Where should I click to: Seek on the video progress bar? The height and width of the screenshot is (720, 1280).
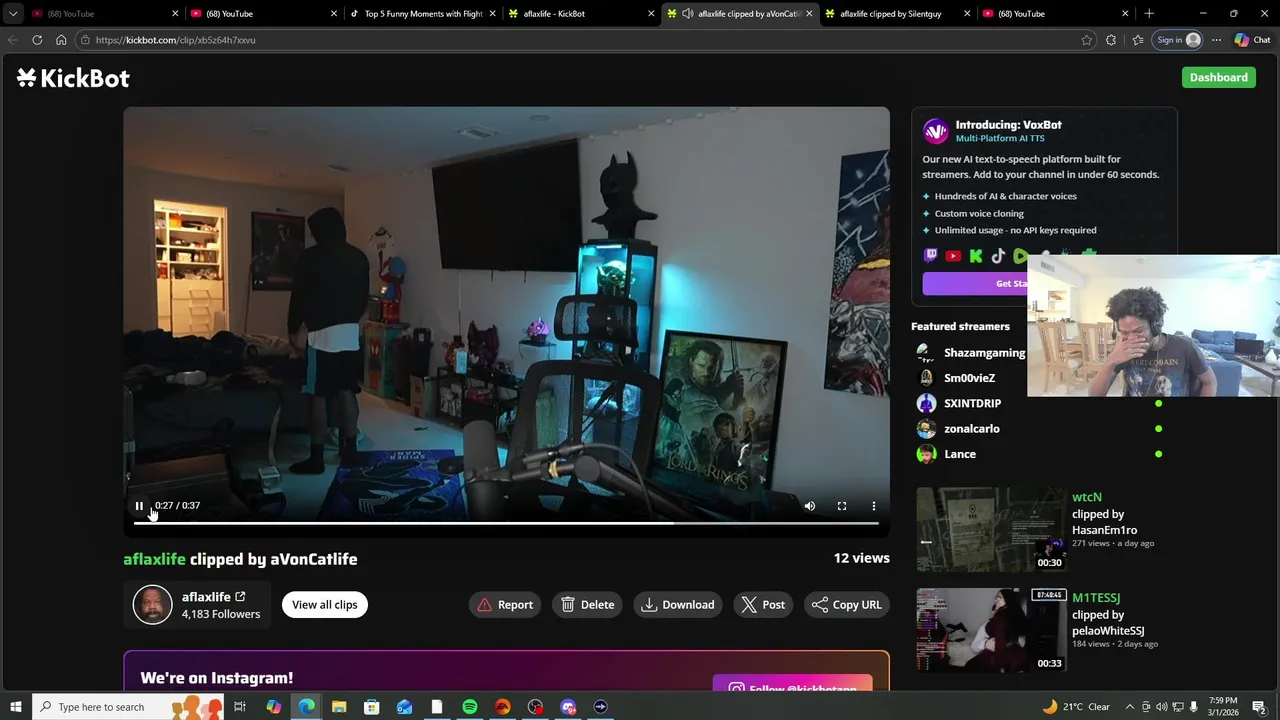tap(506, 523)
